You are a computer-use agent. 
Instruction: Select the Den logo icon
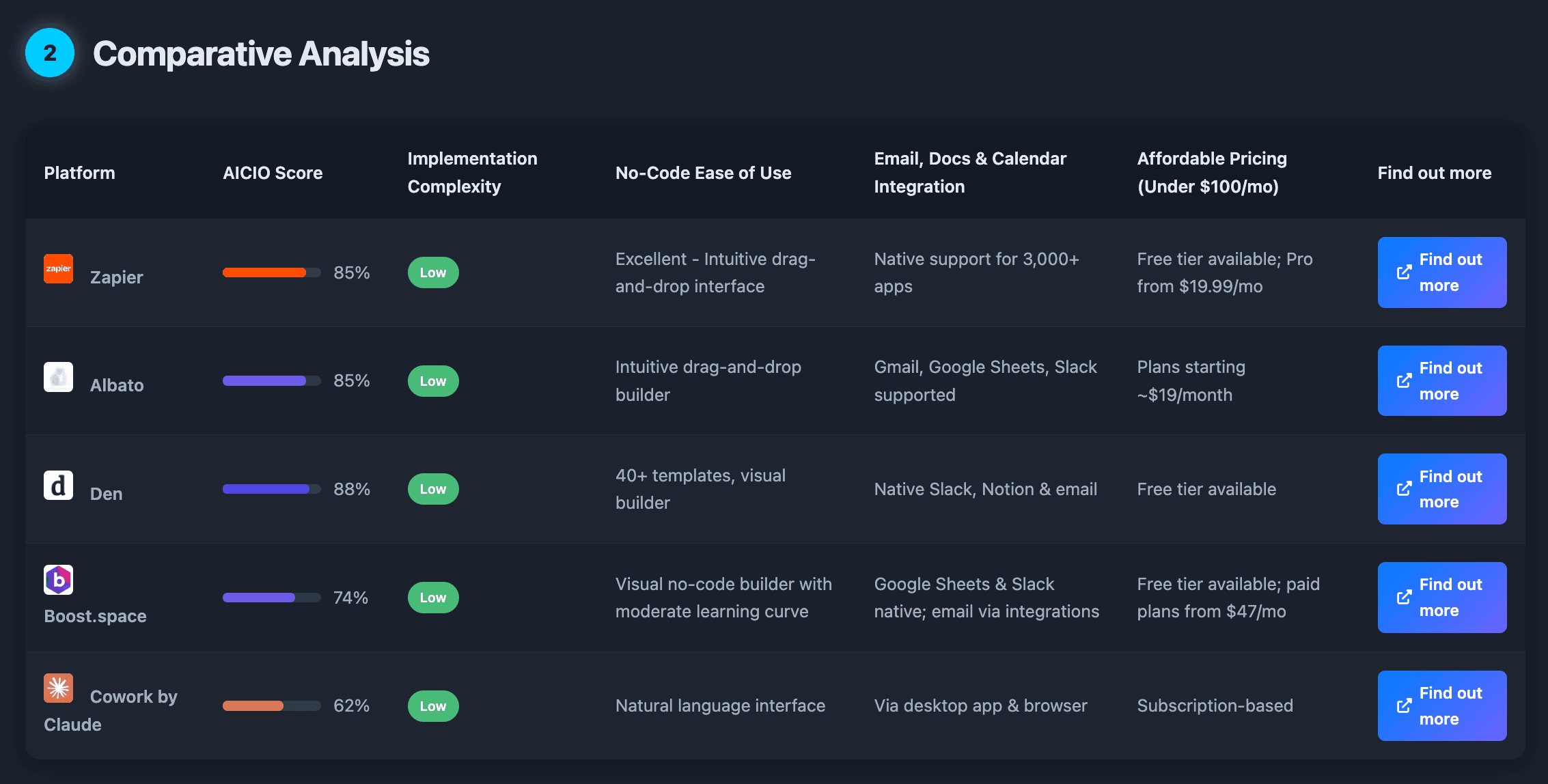point(59,485)
